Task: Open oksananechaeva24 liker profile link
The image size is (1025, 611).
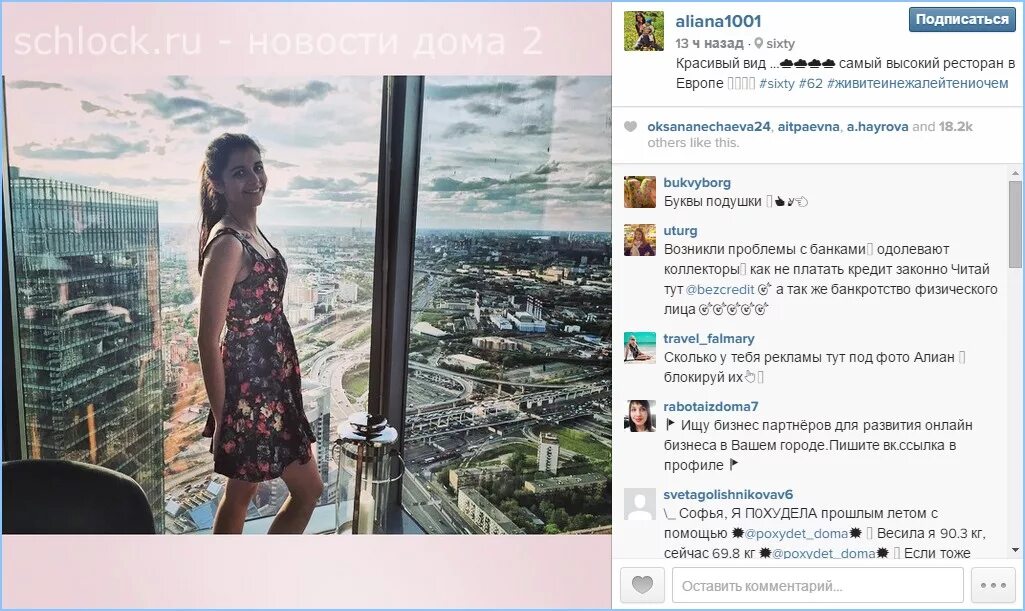Action: click(x=709, y=126)
